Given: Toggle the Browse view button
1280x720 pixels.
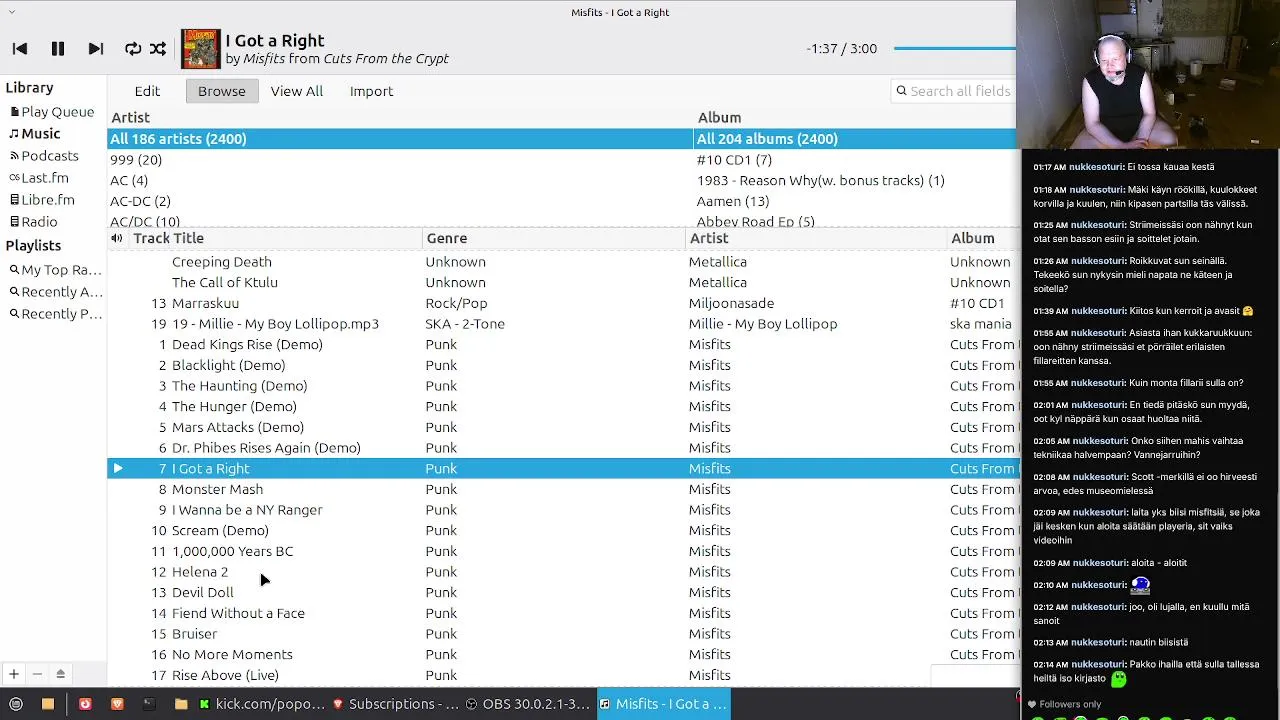Looking at the screenshot, I should [x=222, y=91].
